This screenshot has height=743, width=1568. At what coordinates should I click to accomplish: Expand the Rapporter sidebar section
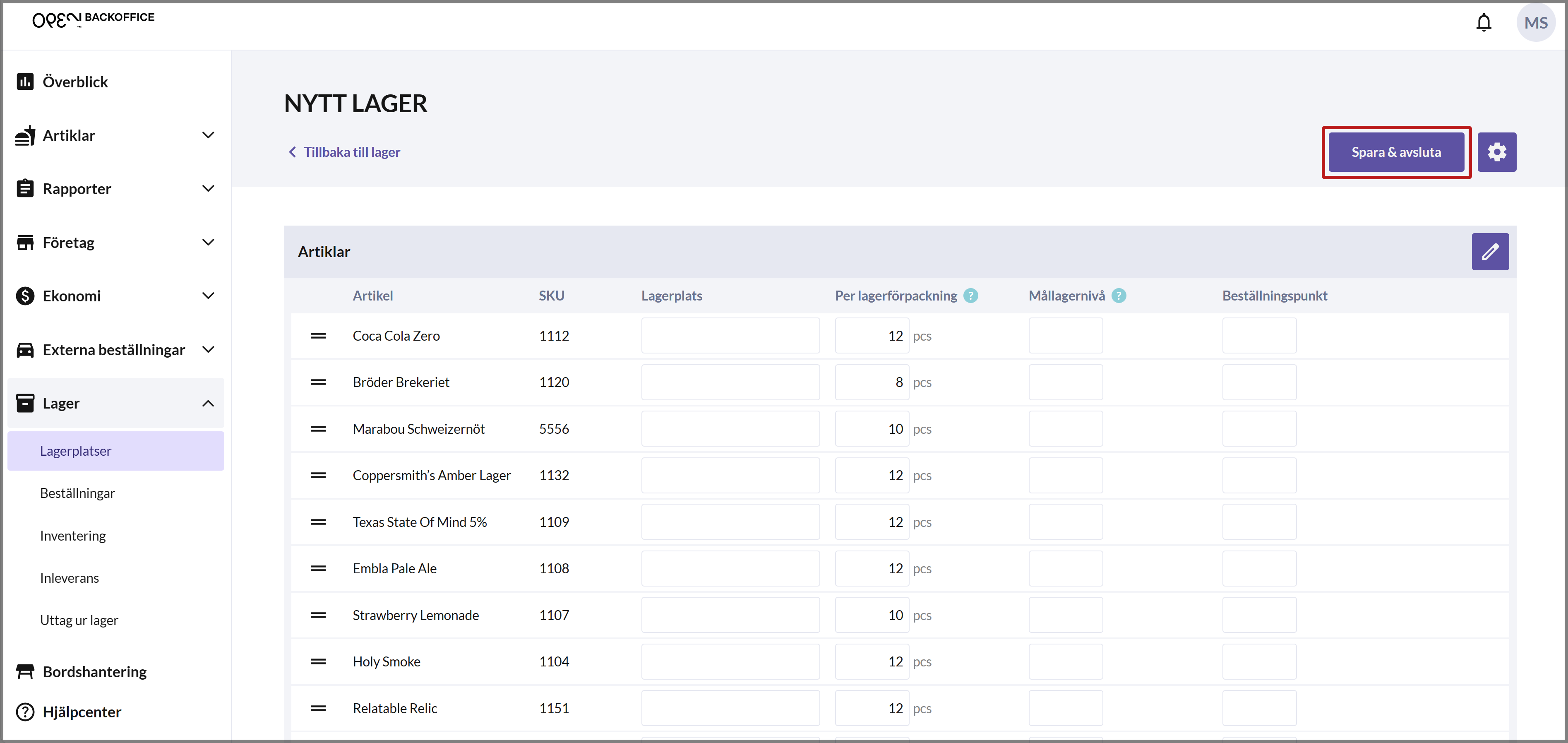pos(208,189)
